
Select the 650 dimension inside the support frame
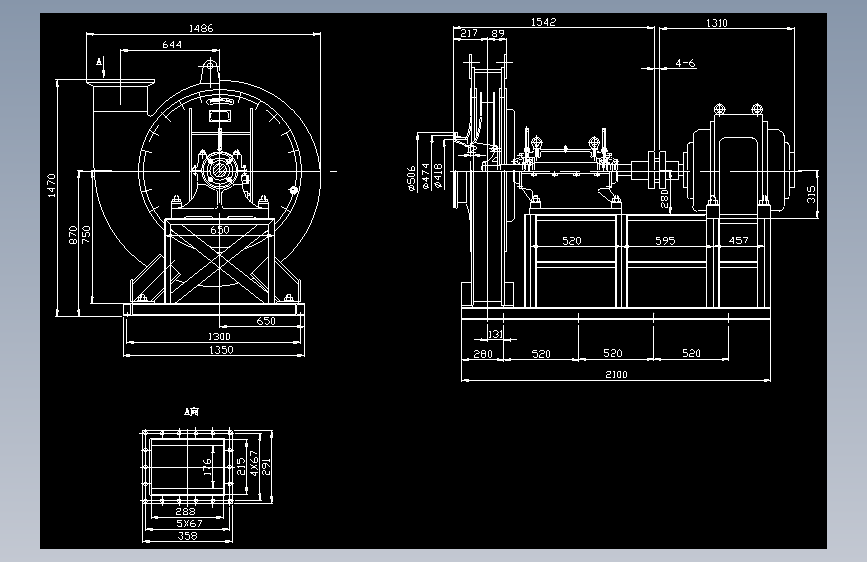(220, 230)
